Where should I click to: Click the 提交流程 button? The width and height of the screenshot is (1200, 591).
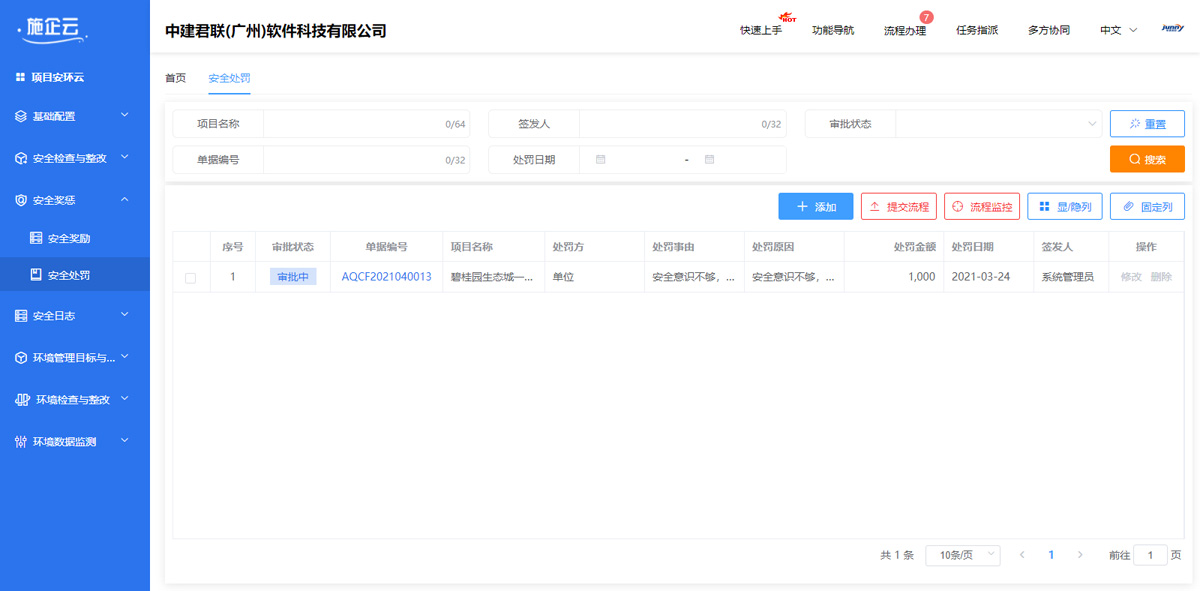(899, 207)
